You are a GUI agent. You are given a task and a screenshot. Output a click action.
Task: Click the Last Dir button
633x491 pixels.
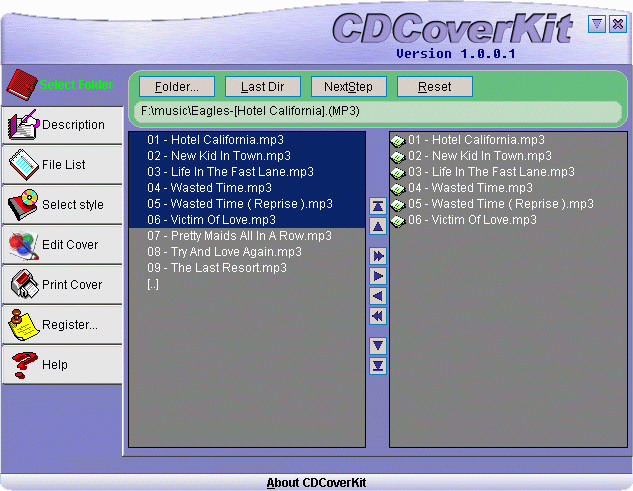(x=263, y=87)
